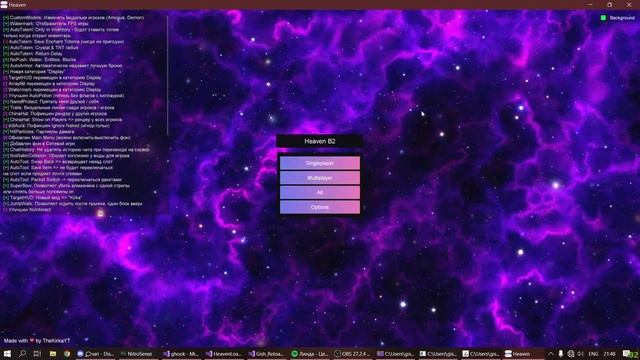Click the Singleplayer button
The height and width of the screenshot is (360, 640).
point(320,163)
